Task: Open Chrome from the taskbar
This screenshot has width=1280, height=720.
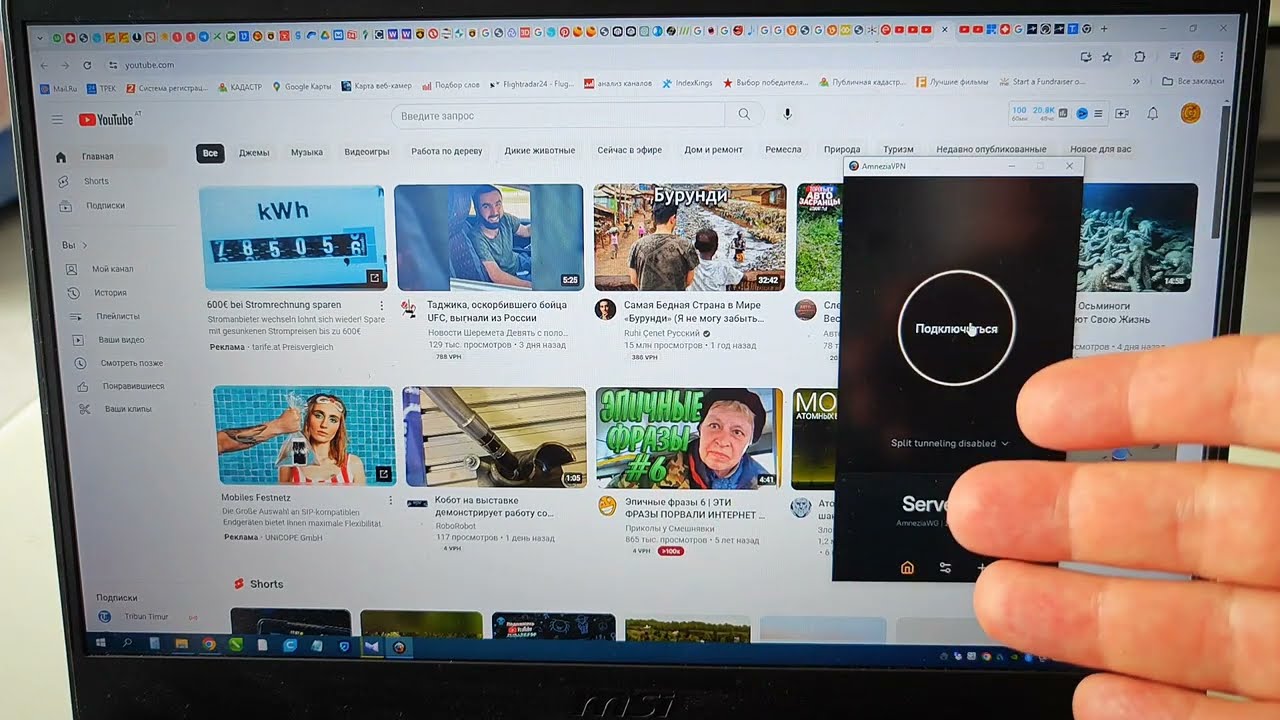Action: pyautogui.click(x=208, y=645)
